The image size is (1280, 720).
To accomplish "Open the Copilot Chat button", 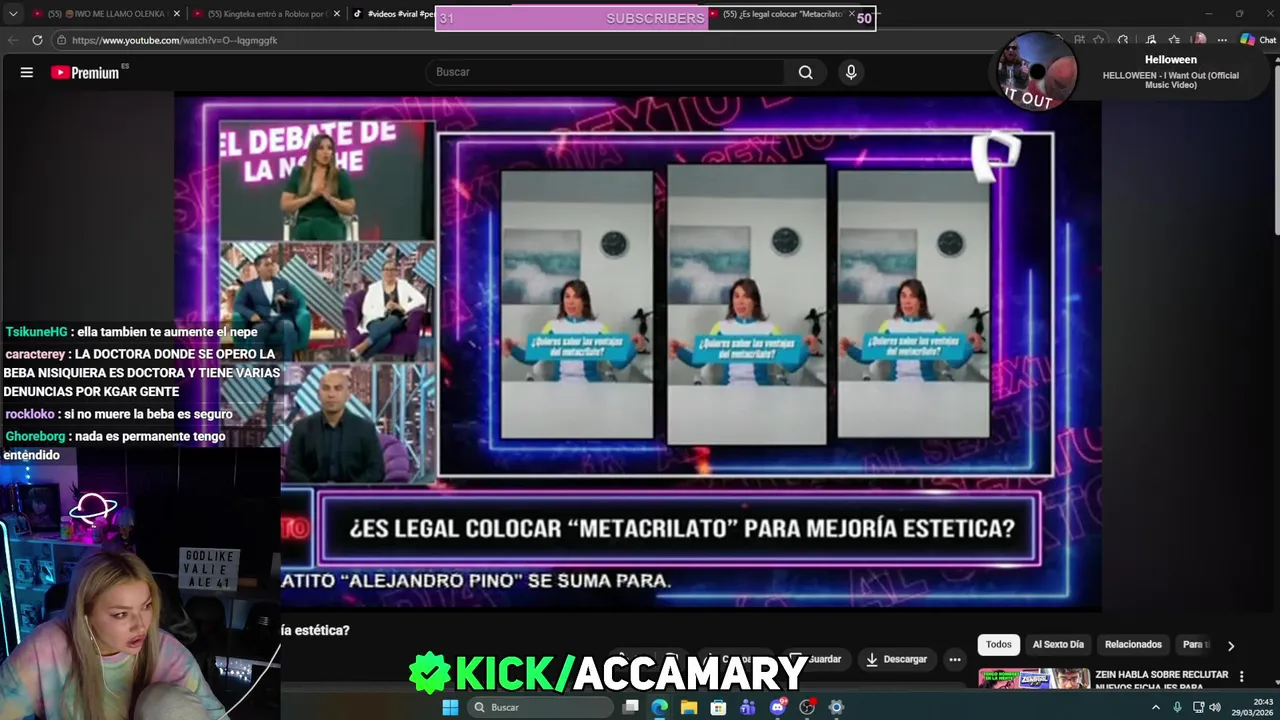I will click(1258, 40).
